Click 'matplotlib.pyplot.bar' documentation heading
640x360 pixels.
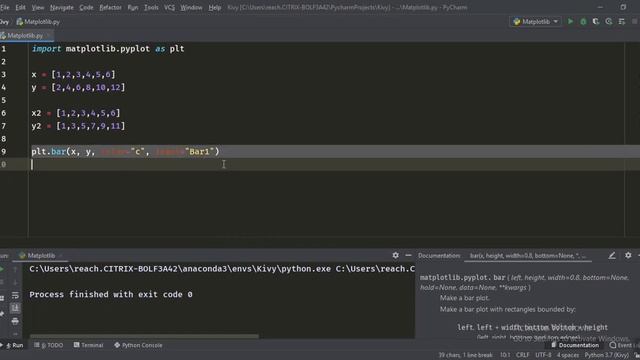tap(462, 278)
